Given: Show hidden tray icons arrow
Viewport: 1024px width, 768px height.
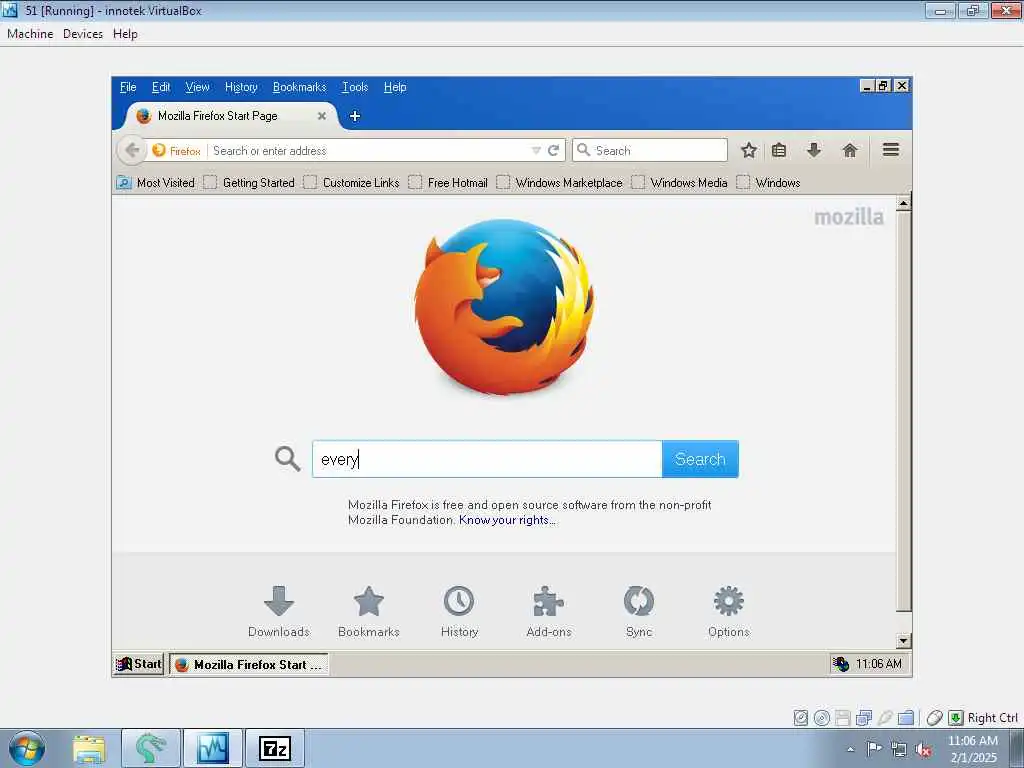Looking at the screenshot, I should tap(850, 750).
